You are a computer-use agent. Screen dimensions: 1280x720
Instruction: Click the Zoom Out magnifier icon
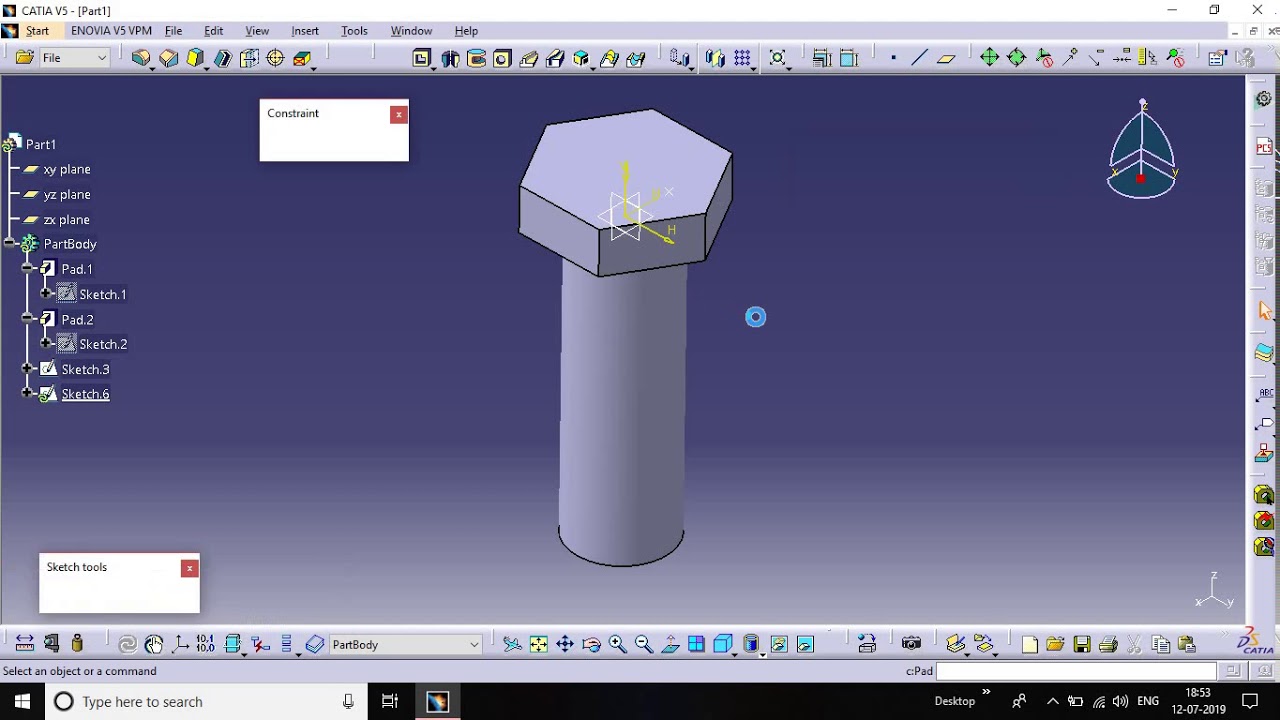tap(644, 644)
